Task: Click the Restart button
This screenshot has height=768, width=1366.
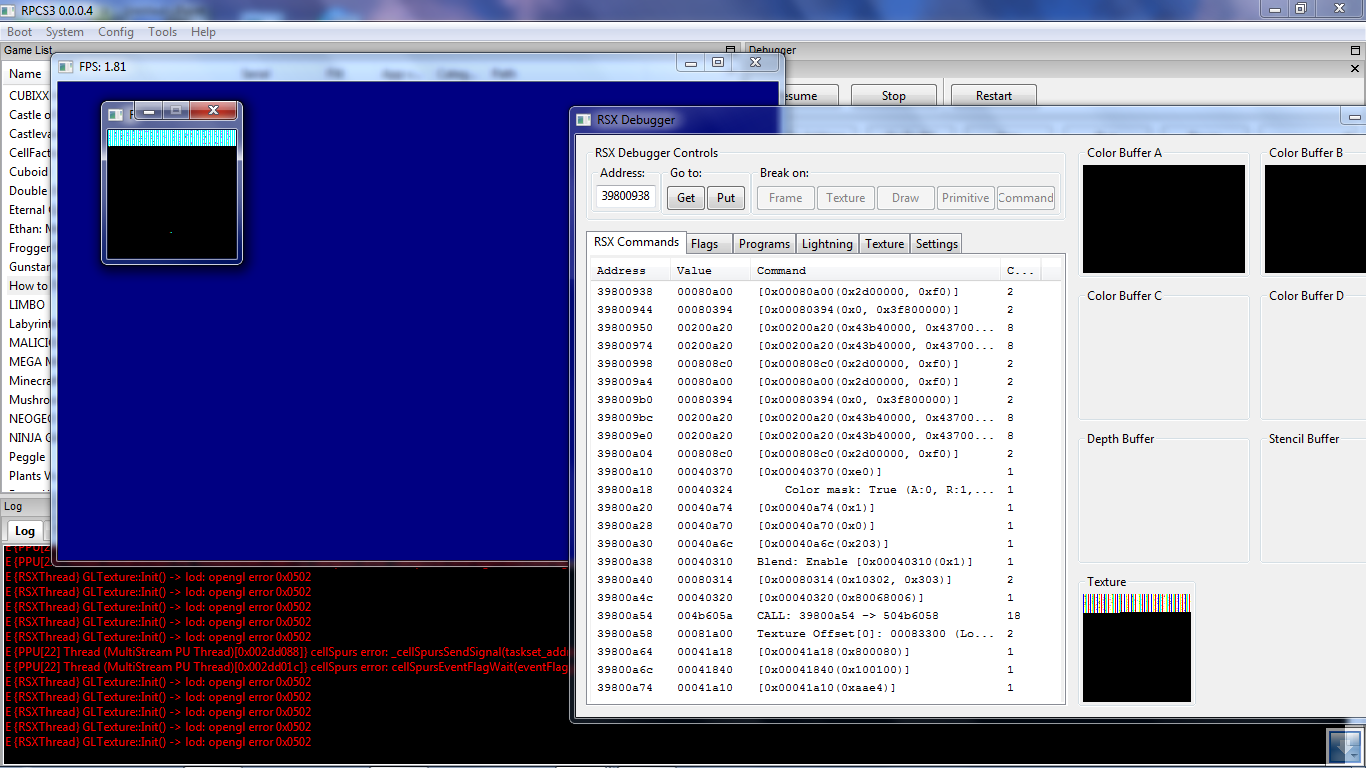Action: (x=993, y=96)
